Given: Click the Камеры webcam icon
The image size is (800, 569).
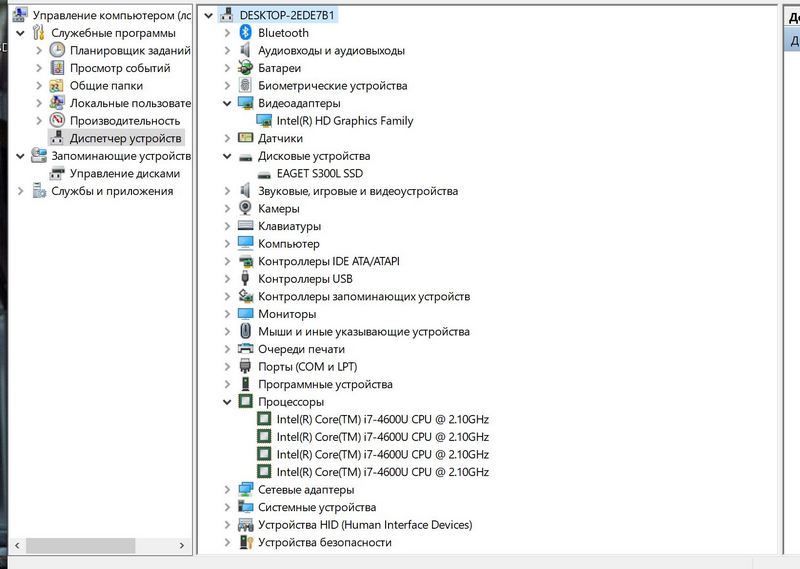Looking at the screenshot, I should coord(246,208).
